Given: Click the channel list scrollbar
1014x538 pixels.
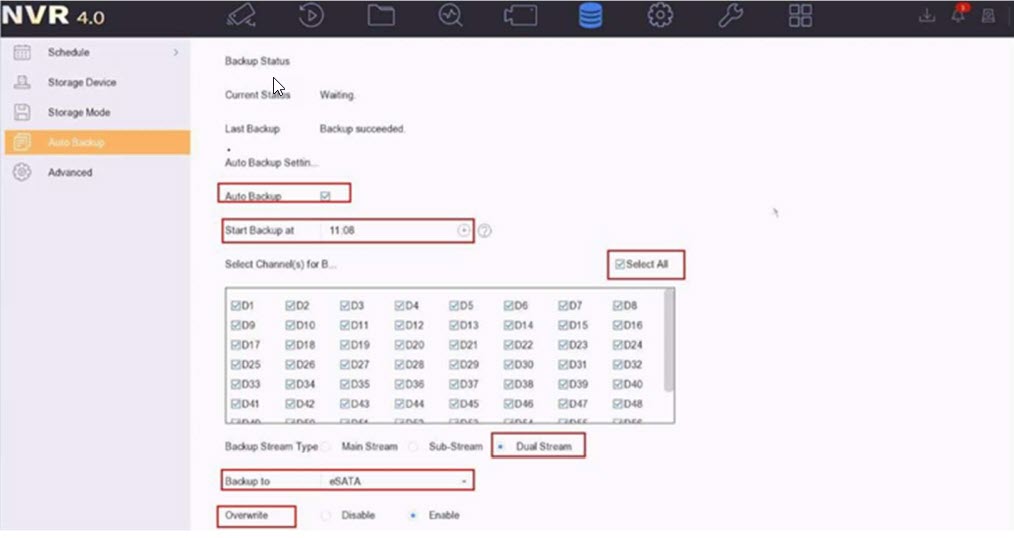Looking at the screenshot, I should point(668,340).
